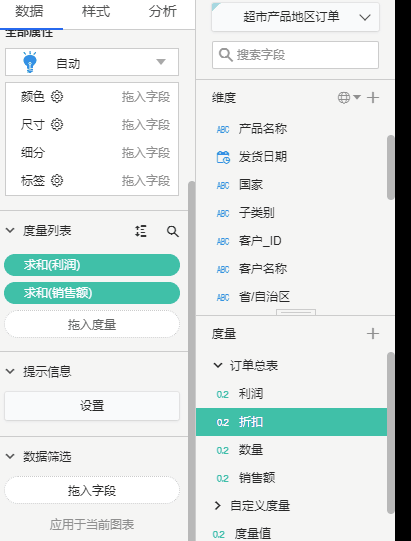This screenshot has width=411, height=541.
Task: Expand the 自定义度量 group
Action: tap(217, 505)
